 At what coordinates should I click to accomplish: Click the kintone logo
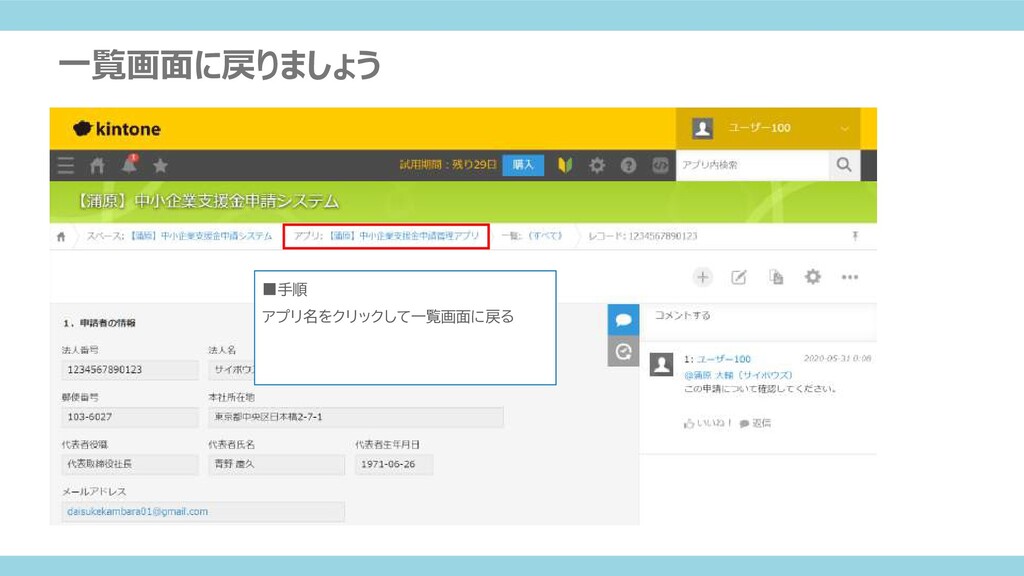point(117,129)
